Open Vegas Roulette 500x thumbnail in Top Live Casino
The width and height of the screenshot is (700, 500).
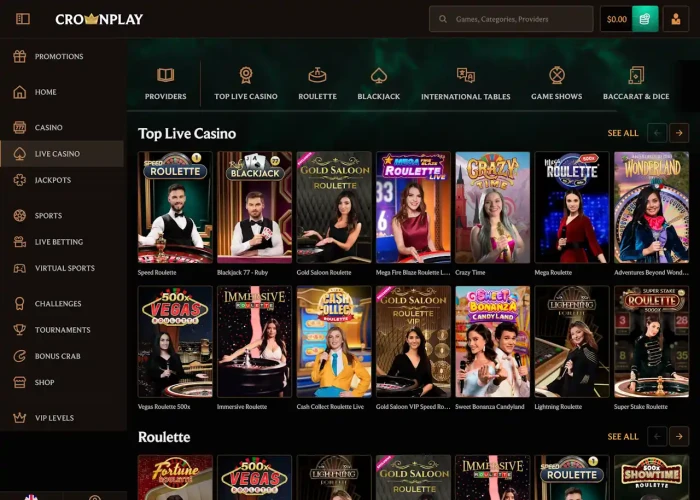[175, 342]
